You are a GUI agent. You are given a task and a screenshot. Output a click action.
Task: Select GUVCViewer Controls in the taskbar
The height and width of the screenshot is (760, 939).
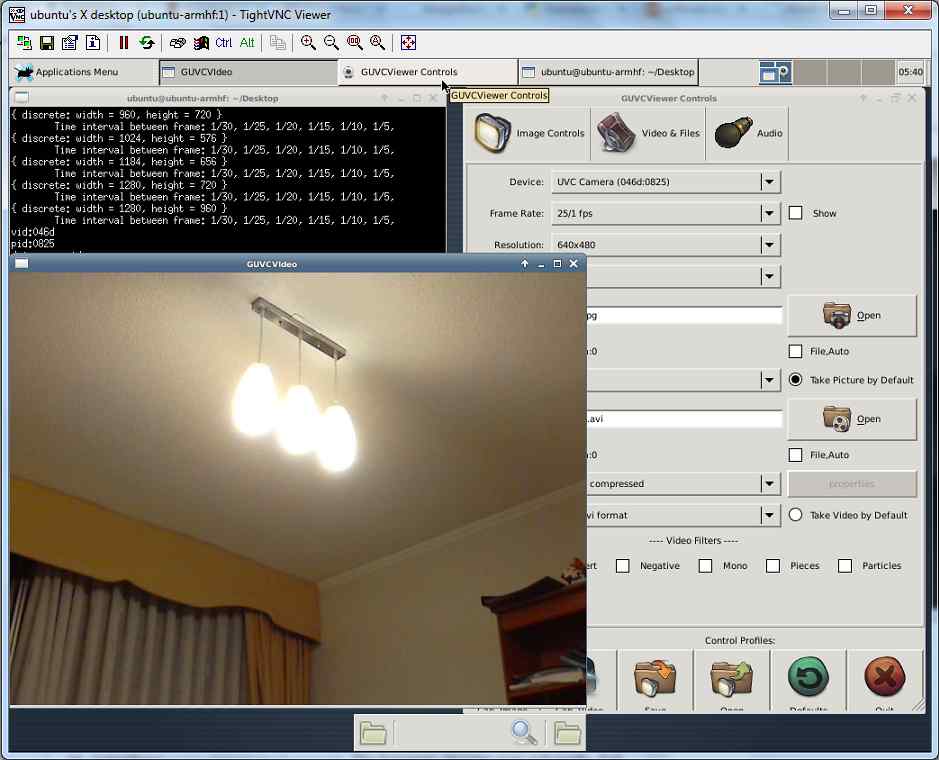tap(428, 72)
